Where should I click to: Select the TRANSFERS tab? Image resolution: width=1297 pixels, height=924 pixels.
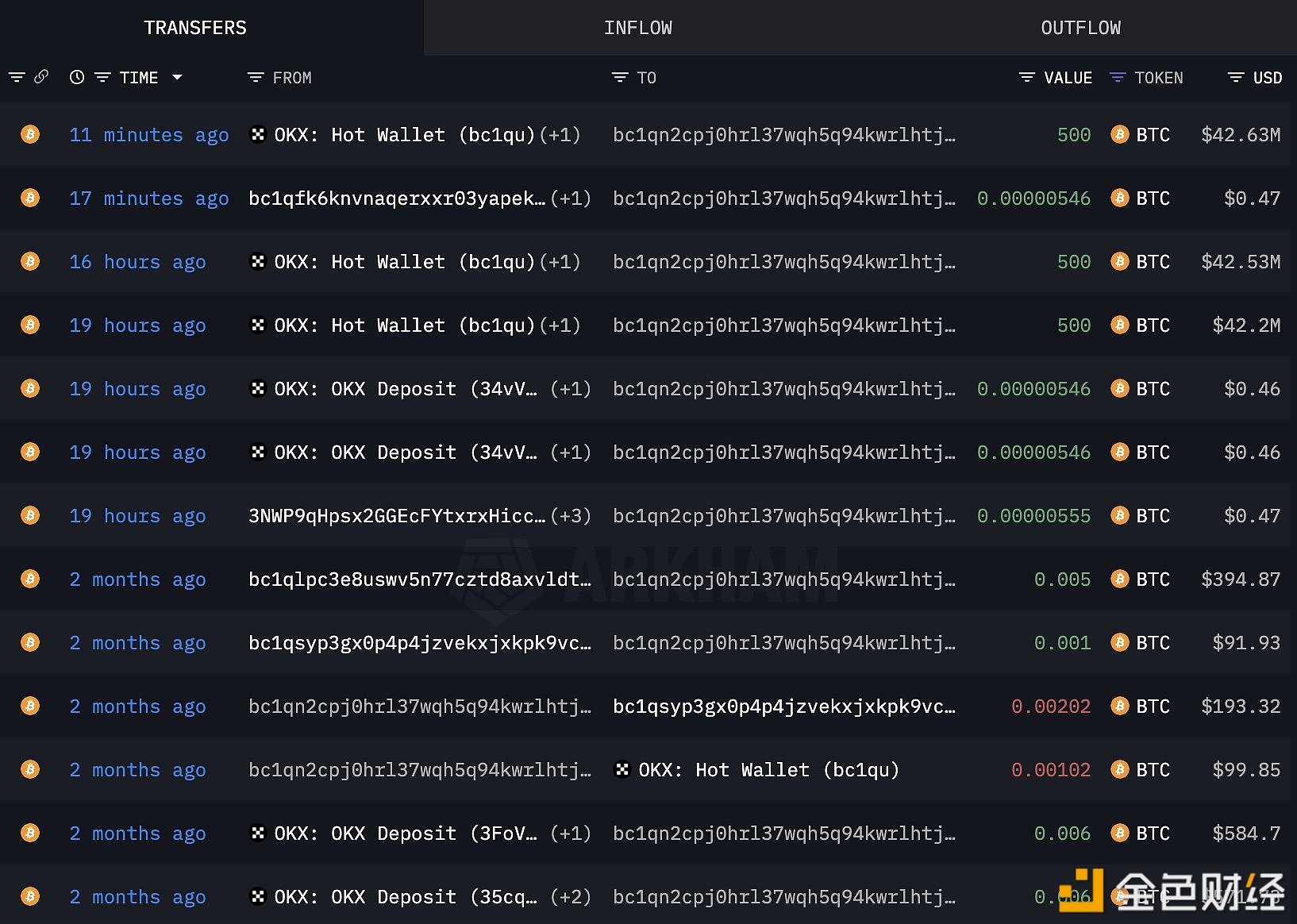(x=195, y=28)
